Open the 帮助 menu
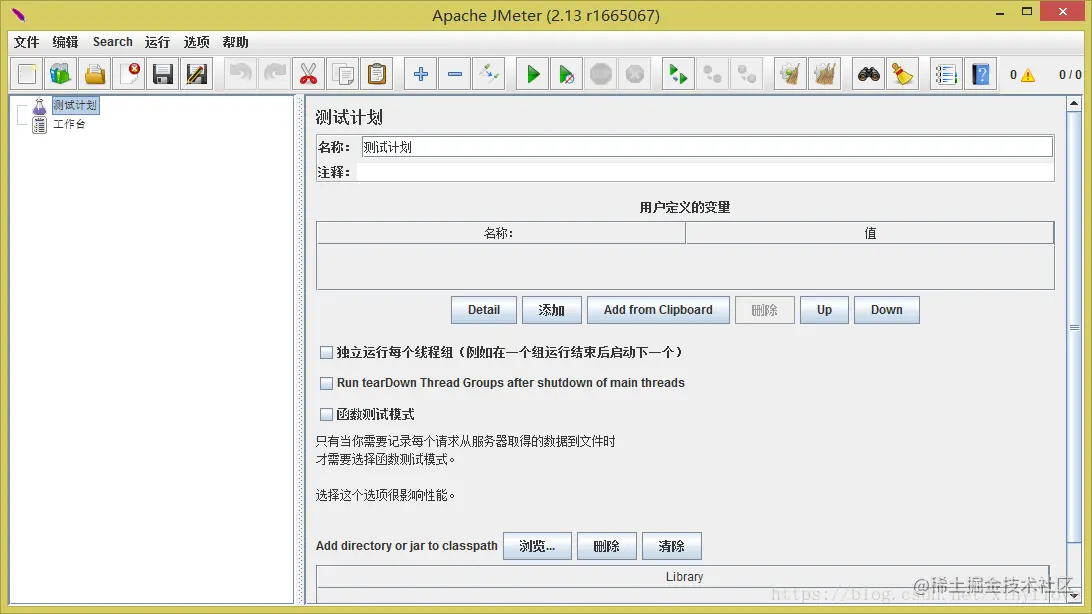The height and width of the screenshot is (614, 1092). (x=235, y=42)
